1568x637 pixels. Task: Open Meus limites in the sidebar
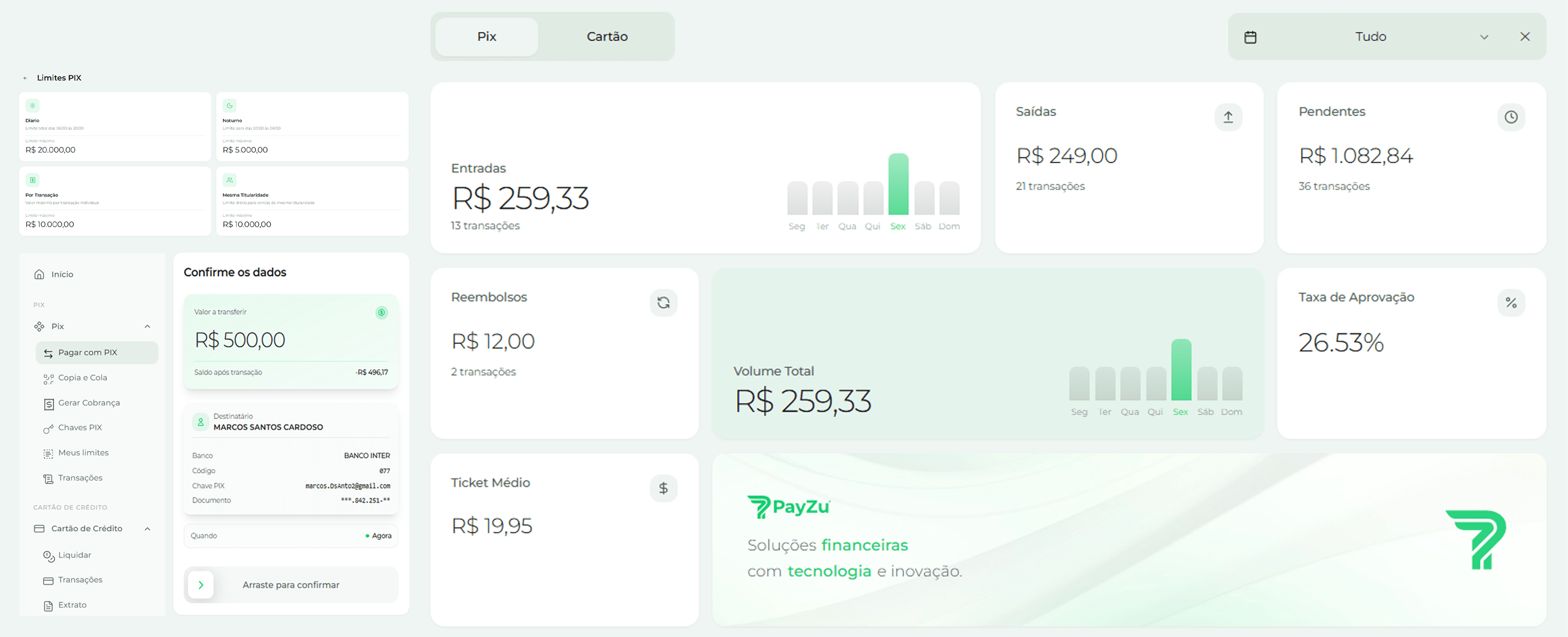coord(84,452)
